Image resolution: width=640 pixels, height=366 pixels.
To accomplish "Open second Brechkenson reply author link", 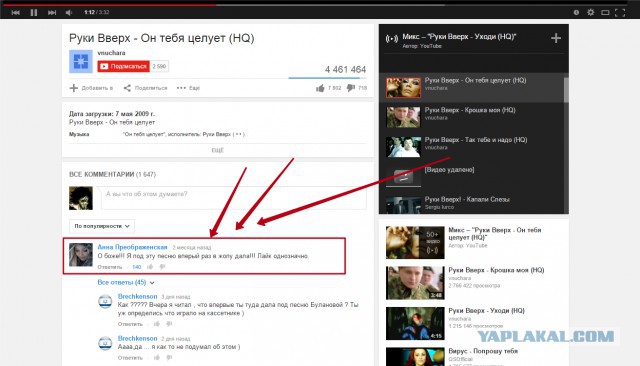I will [x=138, y=338].
